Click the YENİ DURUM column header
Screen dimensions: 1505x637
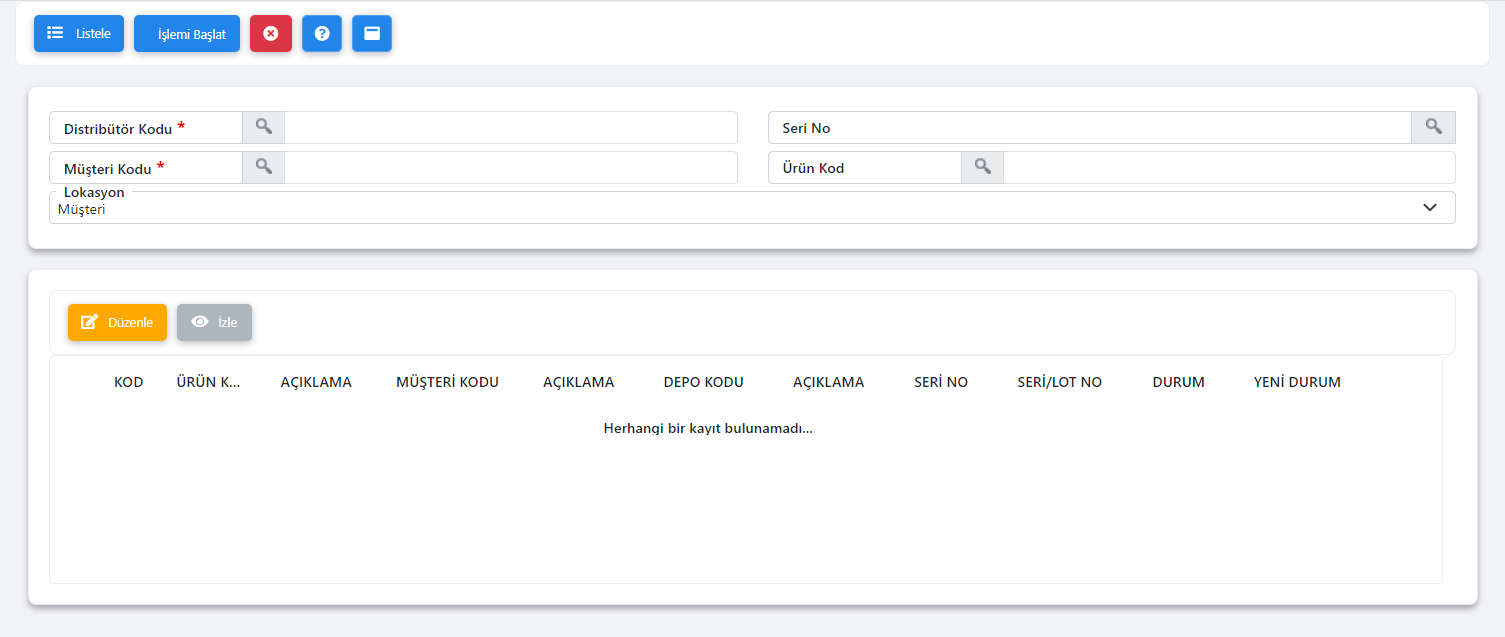click(1297, 382)
